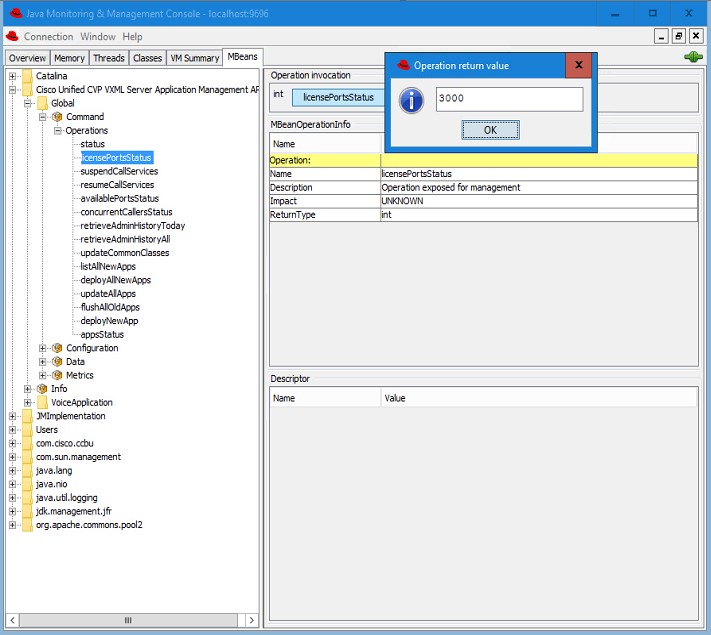The image size is (711, 635).
Task: Expand the Metrics node
Action: [x=43, y=376]
